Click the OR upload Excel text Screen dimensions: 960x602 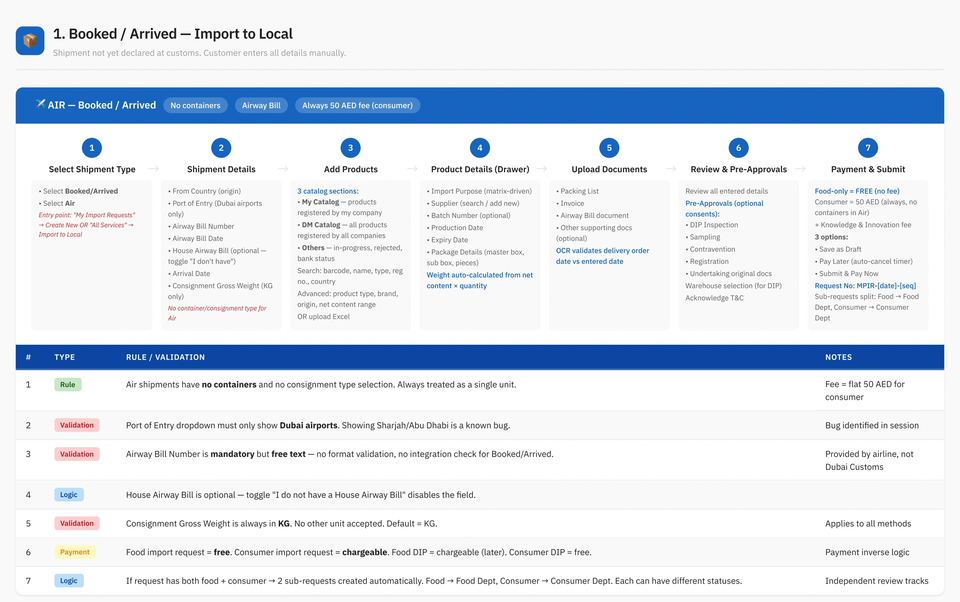tap(324, 317)
